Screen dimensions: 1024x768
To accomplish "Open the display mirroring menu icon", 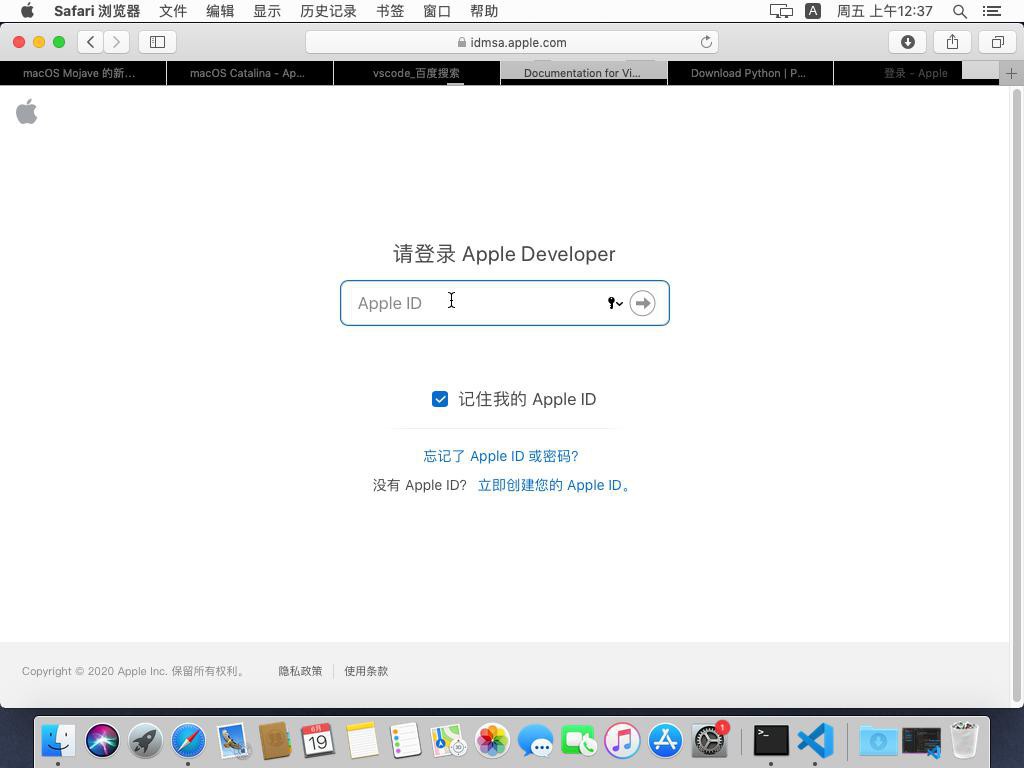I will pos(781,11).
